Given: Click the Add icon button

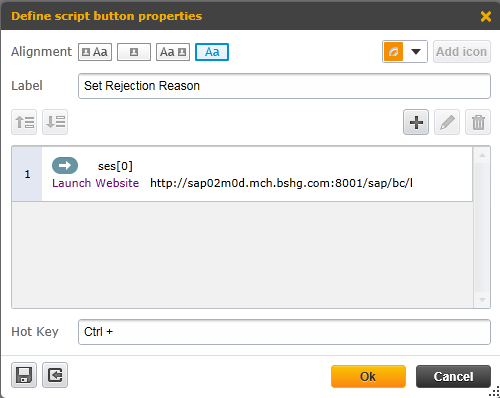Looking at the screenshot, I should click(x=462, y=52).
